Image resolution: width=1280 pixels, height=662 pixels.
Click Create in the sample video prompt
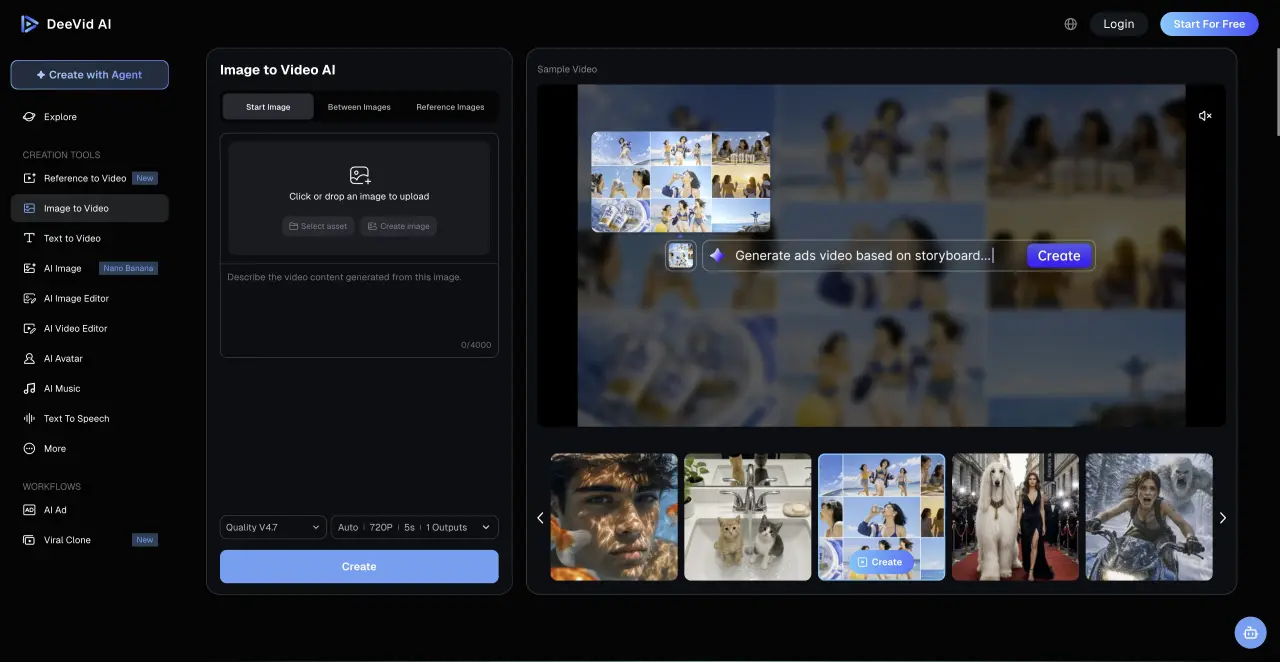[x=1058, y=256]
